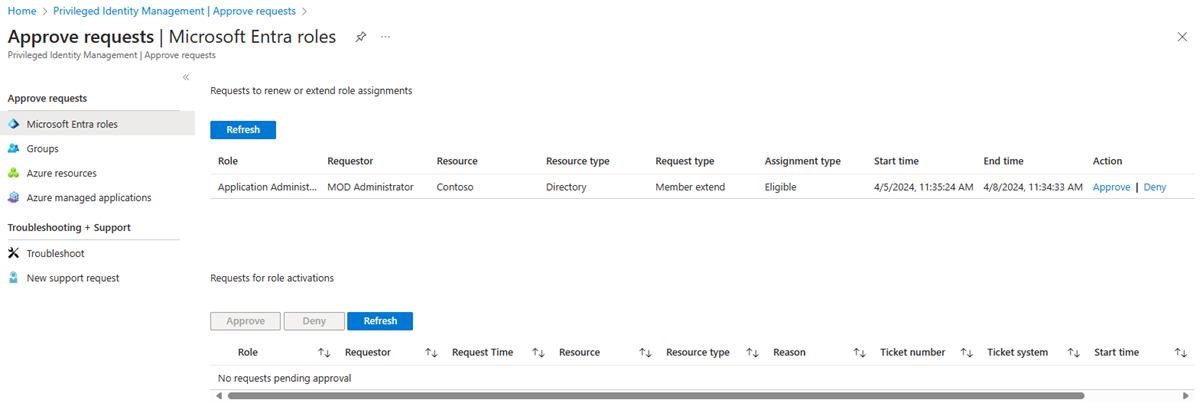This screenshot has height=413, width=1200.
Task: Sort activations by Role column arrows
Action: [x=324, y=353]
